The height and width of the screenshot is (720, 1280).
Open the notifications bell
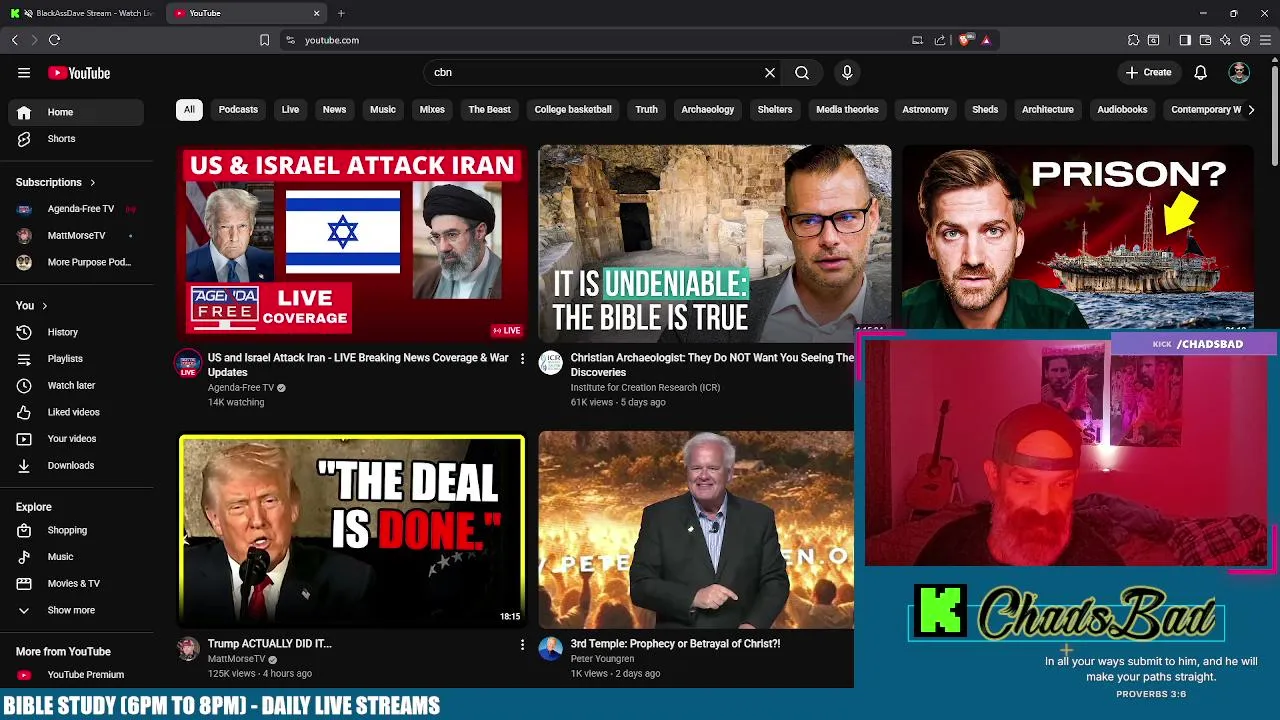click(x=1201, y=73)
